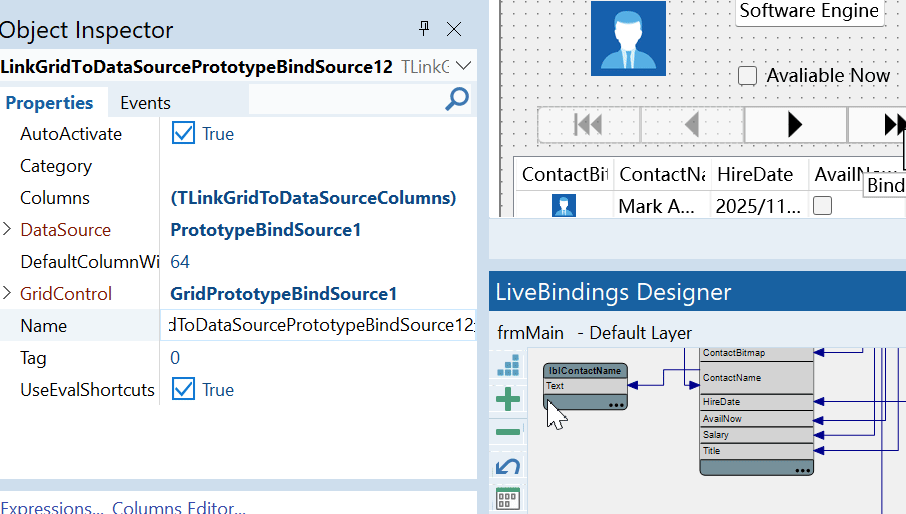The height and width of the screenshot is (514, 906).
Task: Toggle the UseEvalShortcuts checkbox
Action: [183, 390]
